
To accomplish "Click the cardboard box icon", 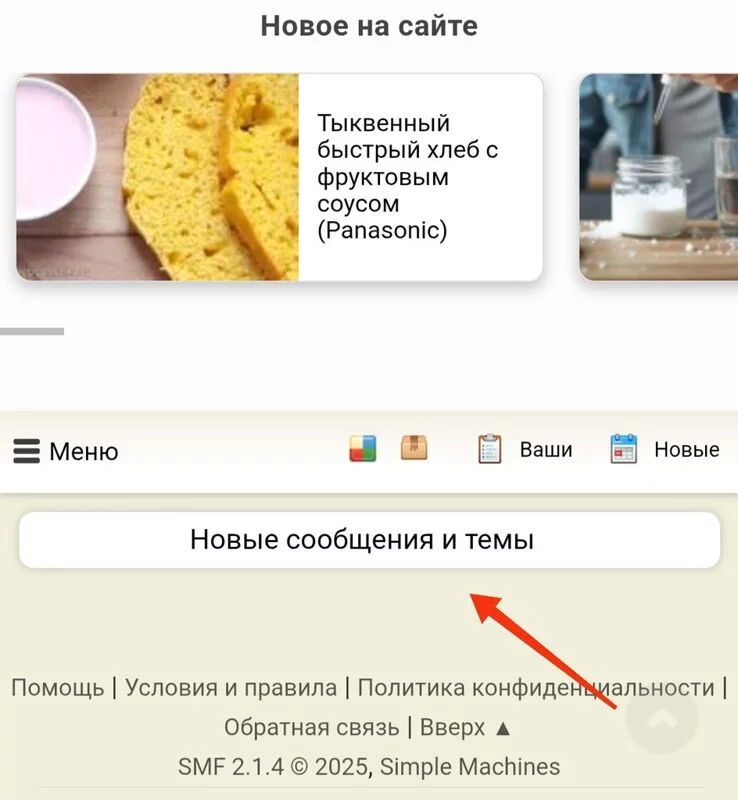I will click(414, 447).
